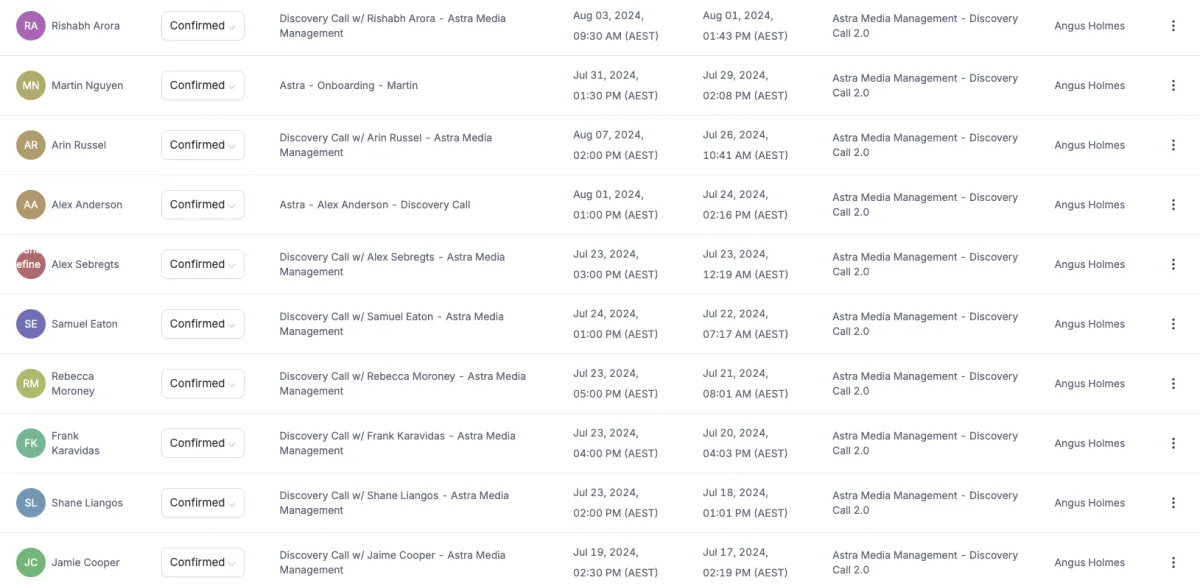Change the status dropdown for Samuel Eaton

203,324
